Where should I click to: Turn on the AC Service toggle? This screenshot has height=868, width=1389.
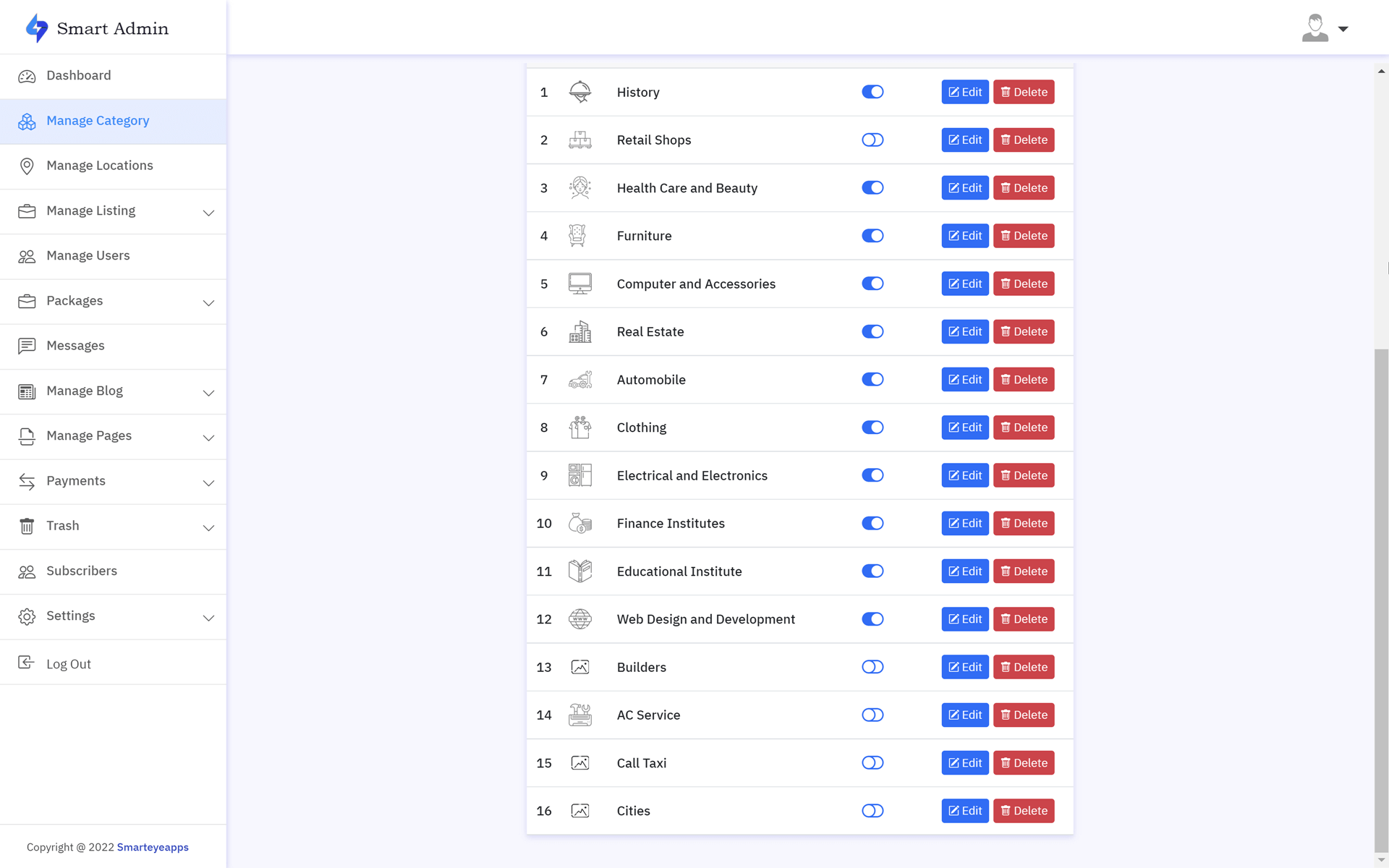872,715
